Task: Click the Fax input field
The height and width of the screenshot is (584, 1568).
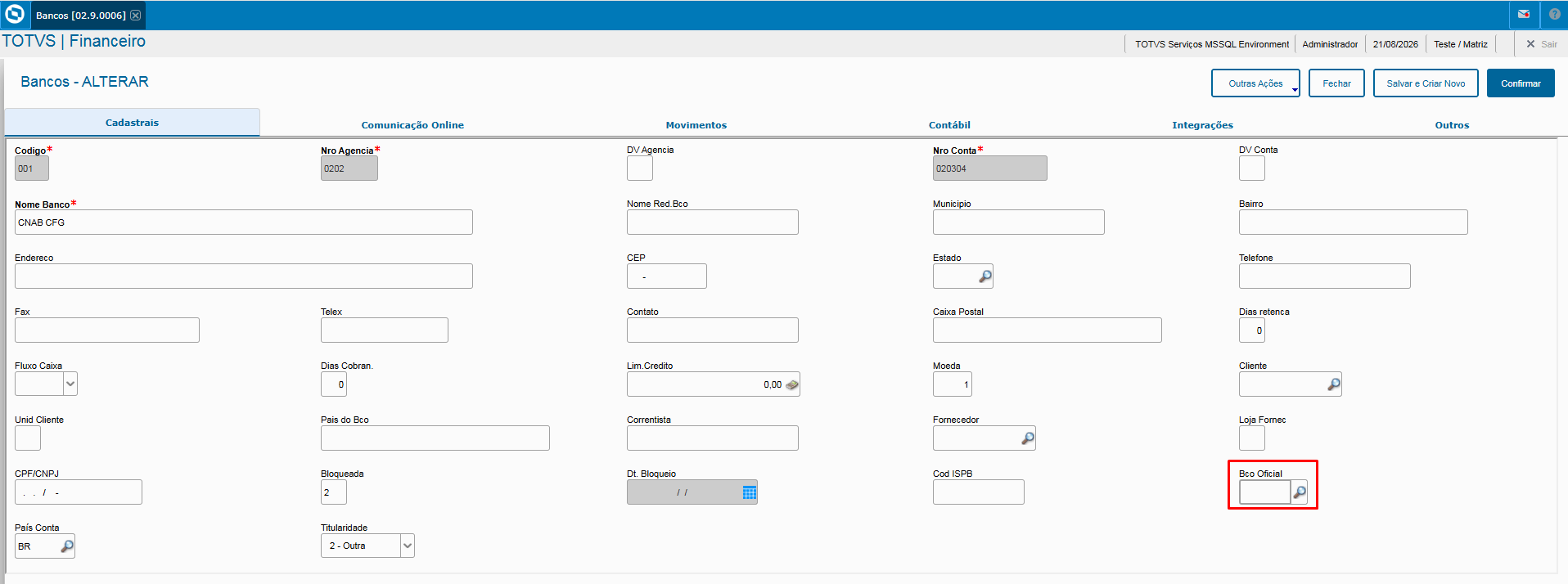Action: tap(107, 330)
